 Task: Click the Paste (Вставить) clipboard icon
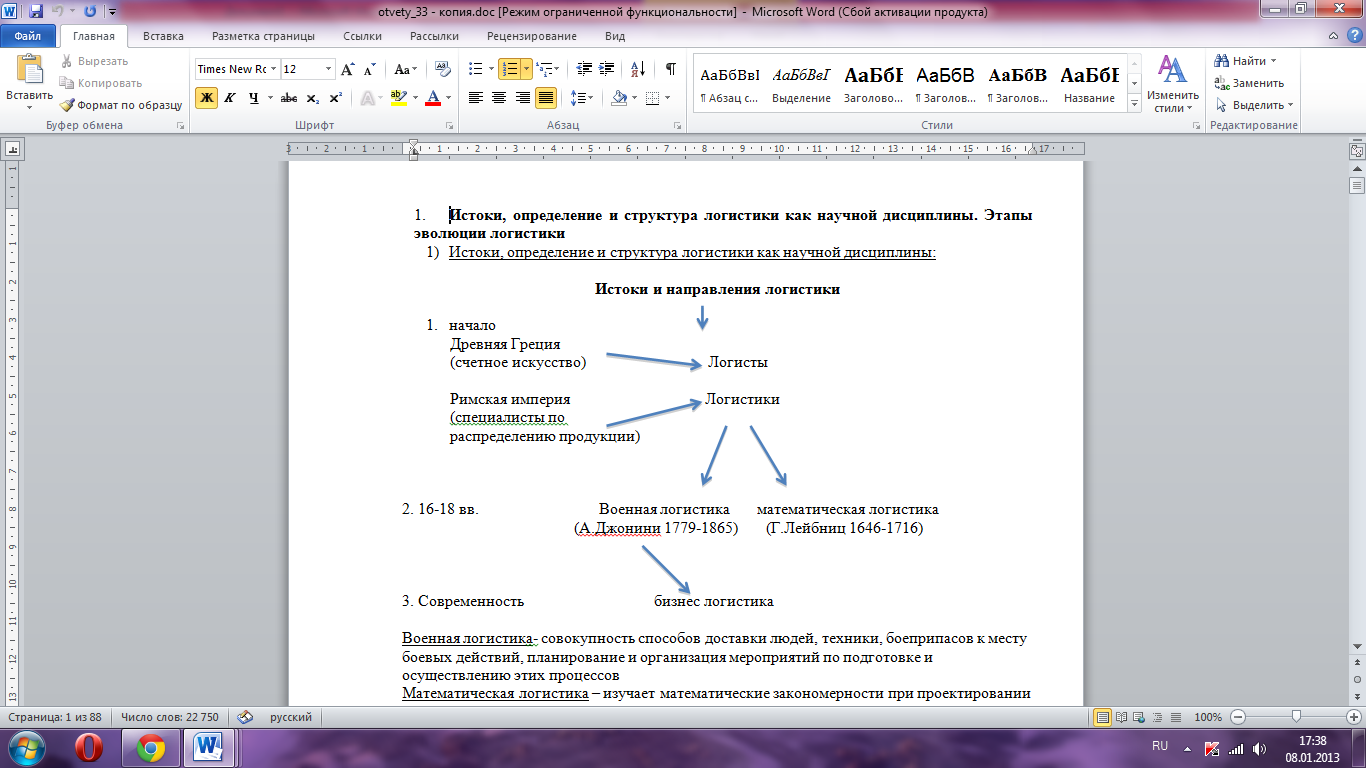[30, 69]
